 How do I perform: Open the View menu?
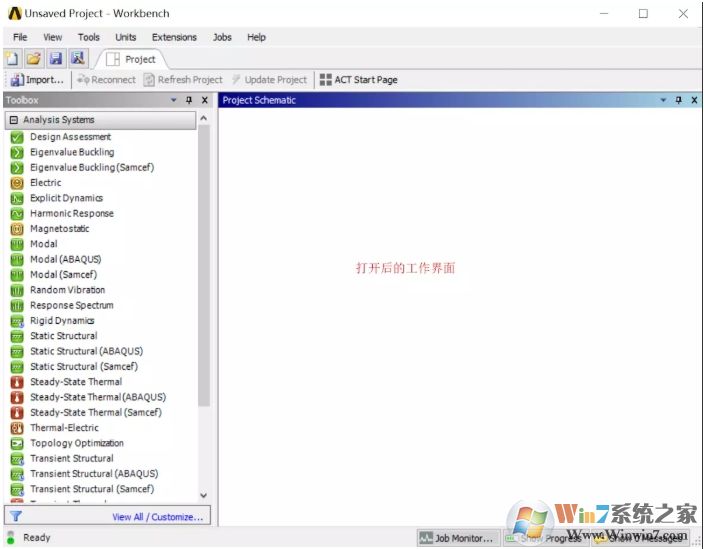tap(53, 37)
